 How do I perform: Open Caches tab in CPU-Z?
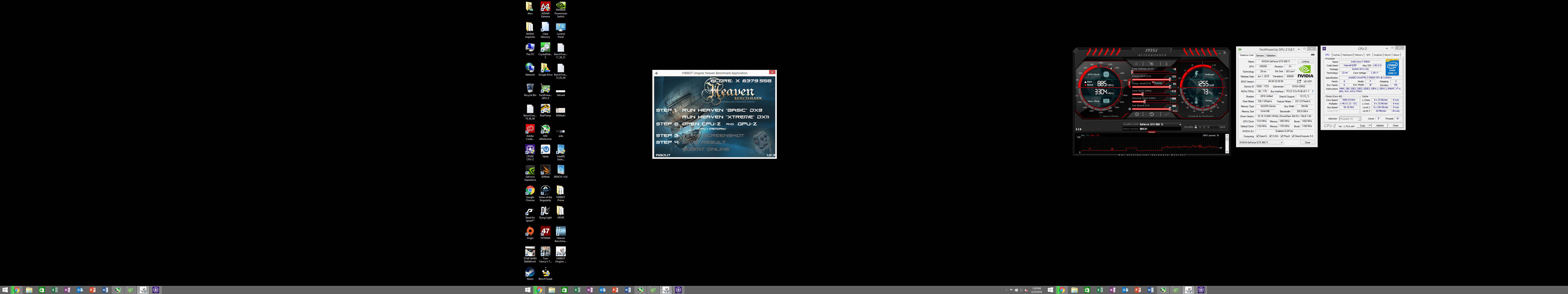1337,55
